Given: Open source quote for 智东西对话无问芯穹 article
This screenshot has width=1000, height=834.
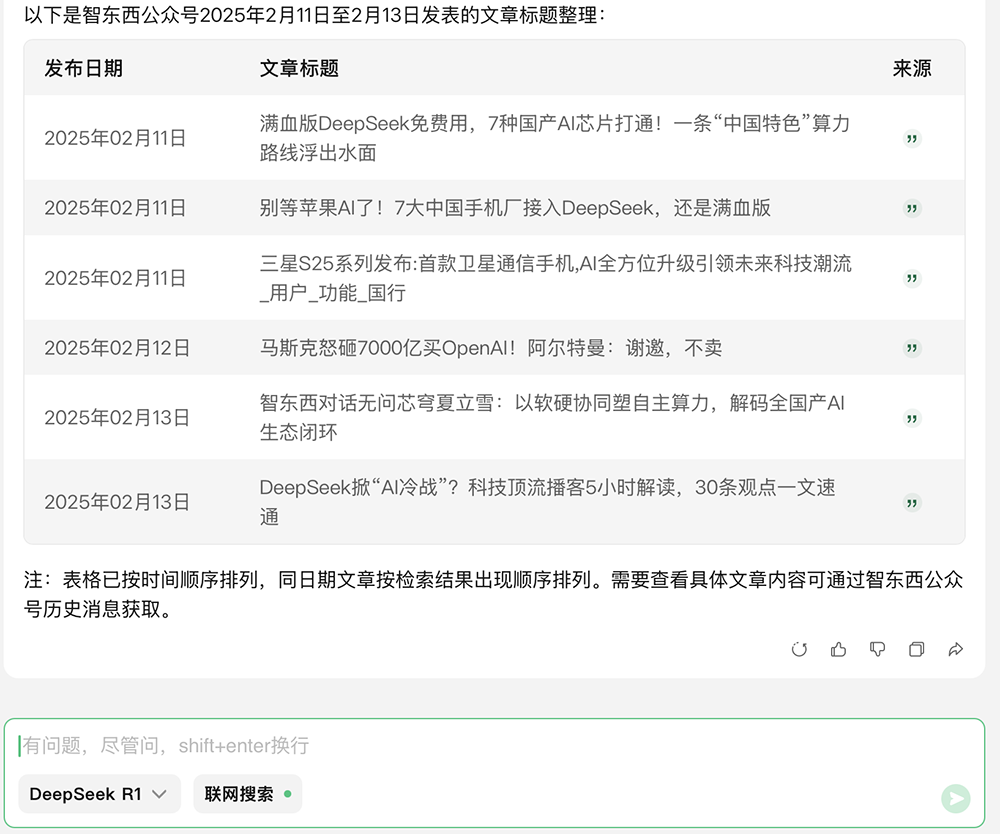Looking at the screenshot, I should [x=911, y=418].
